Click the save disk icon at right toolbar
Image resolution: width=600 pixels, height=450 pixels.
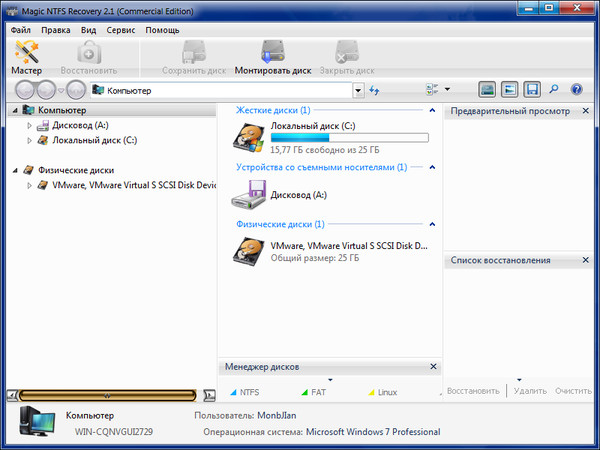[x=532, y=90]
